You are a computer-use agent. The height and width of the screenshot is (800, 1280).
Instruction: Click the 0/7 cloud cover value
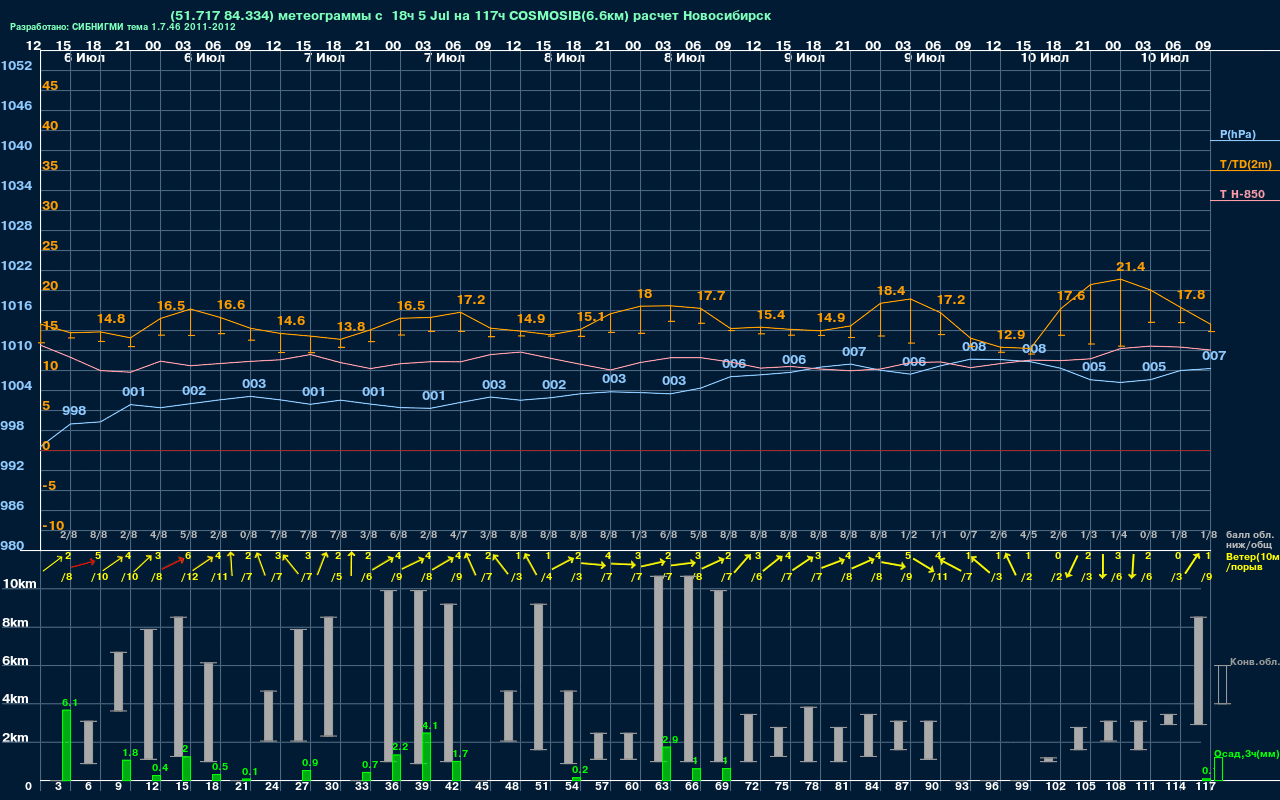(968, 536)
